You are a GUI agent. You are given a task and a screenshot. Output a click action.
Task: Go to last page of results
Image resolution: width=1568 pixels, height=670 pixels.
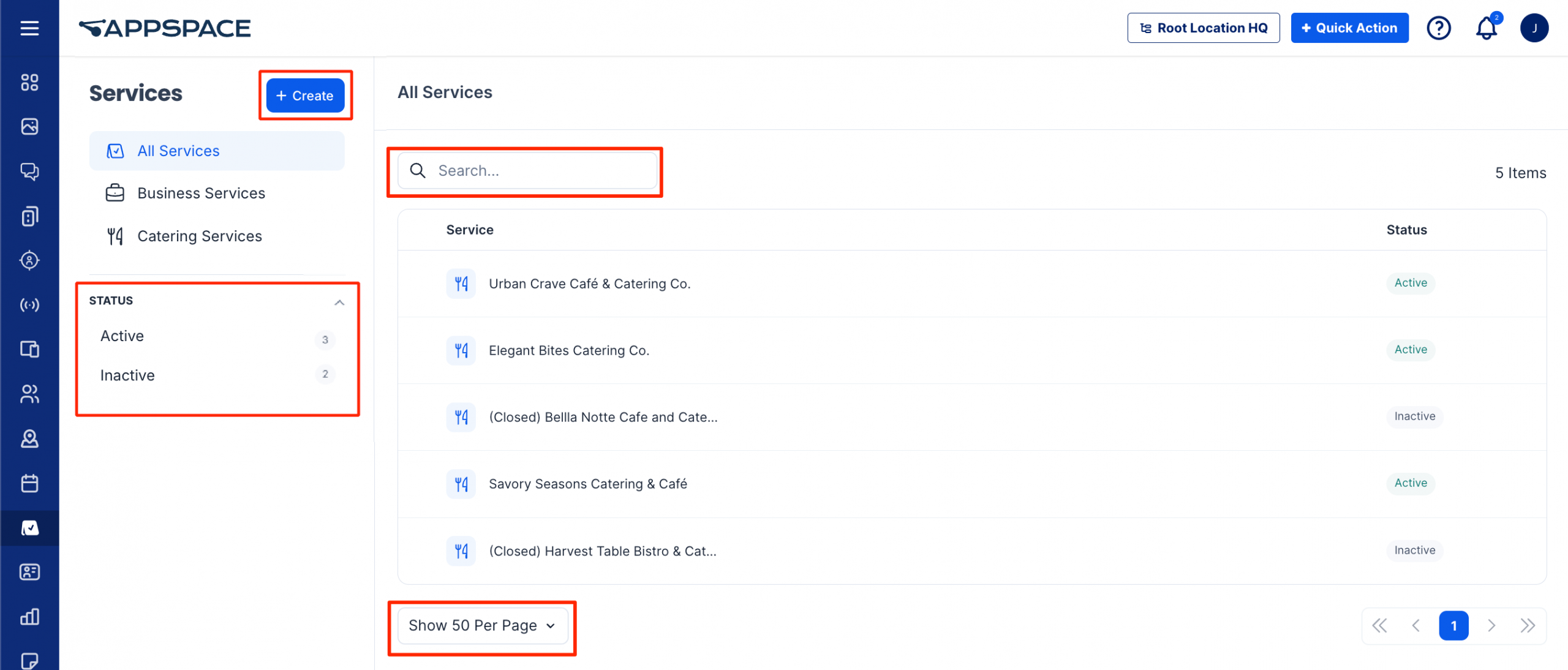(1528, 625)
